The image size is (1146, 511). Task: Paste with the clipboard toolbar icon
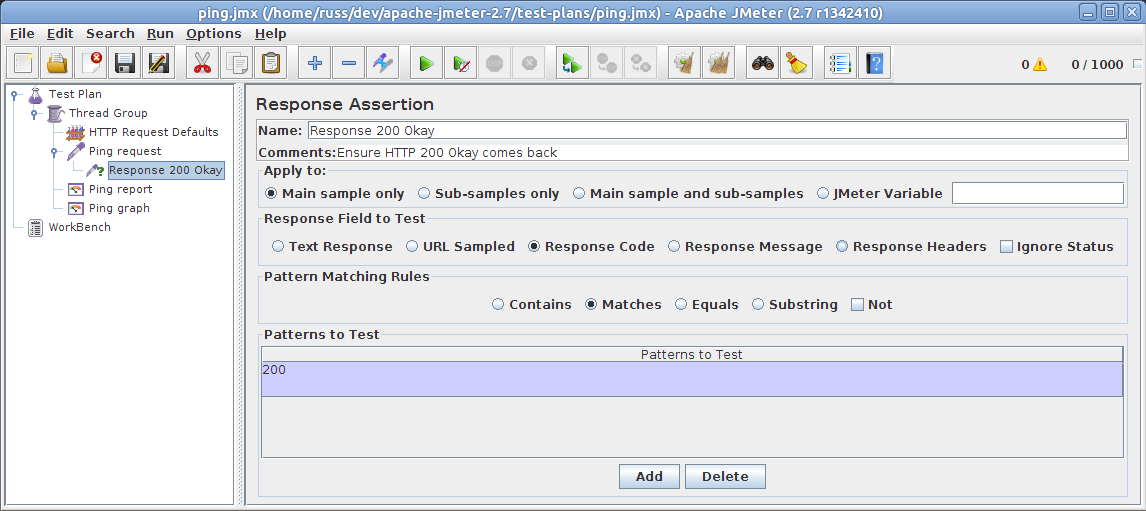[x=270, y=64]
